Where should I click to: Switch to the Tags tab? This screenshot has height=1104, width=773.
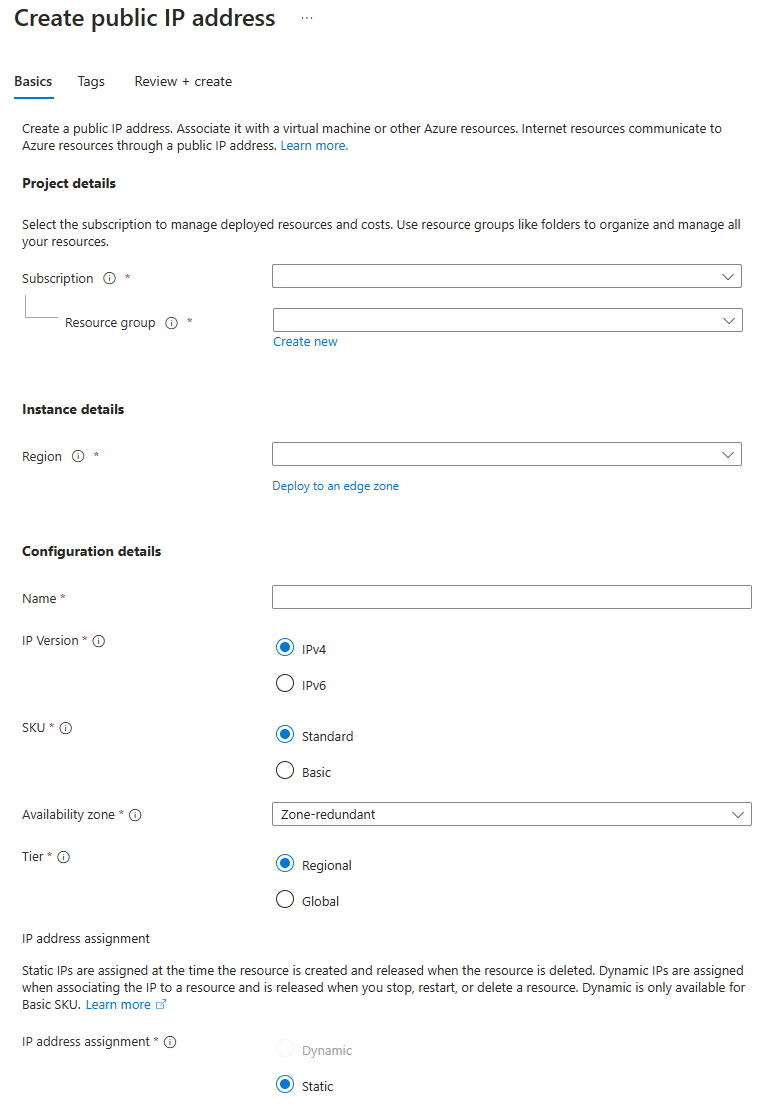(91, 81)
